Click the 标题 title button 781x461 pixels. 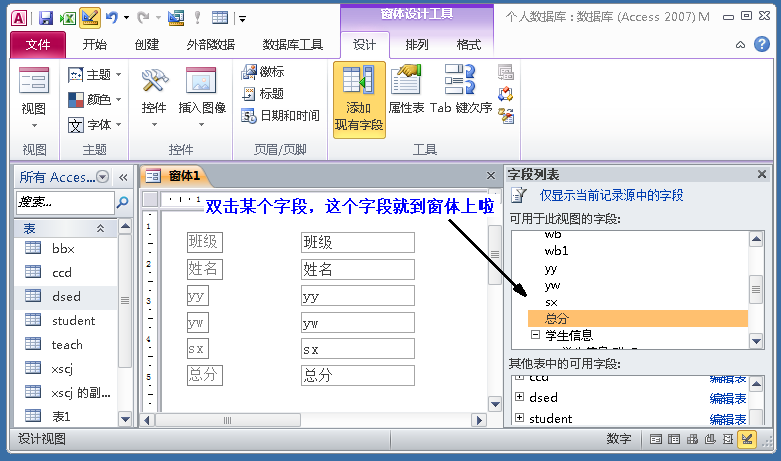(x=262, y=94)
